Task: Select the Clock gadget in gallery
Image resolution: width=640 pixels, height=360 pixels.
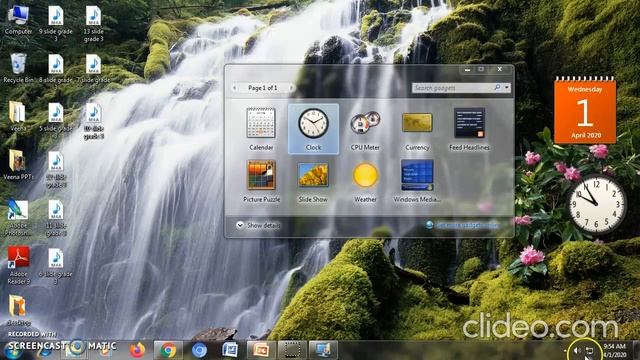Action: pyautogui.click(x=313, y=129)
